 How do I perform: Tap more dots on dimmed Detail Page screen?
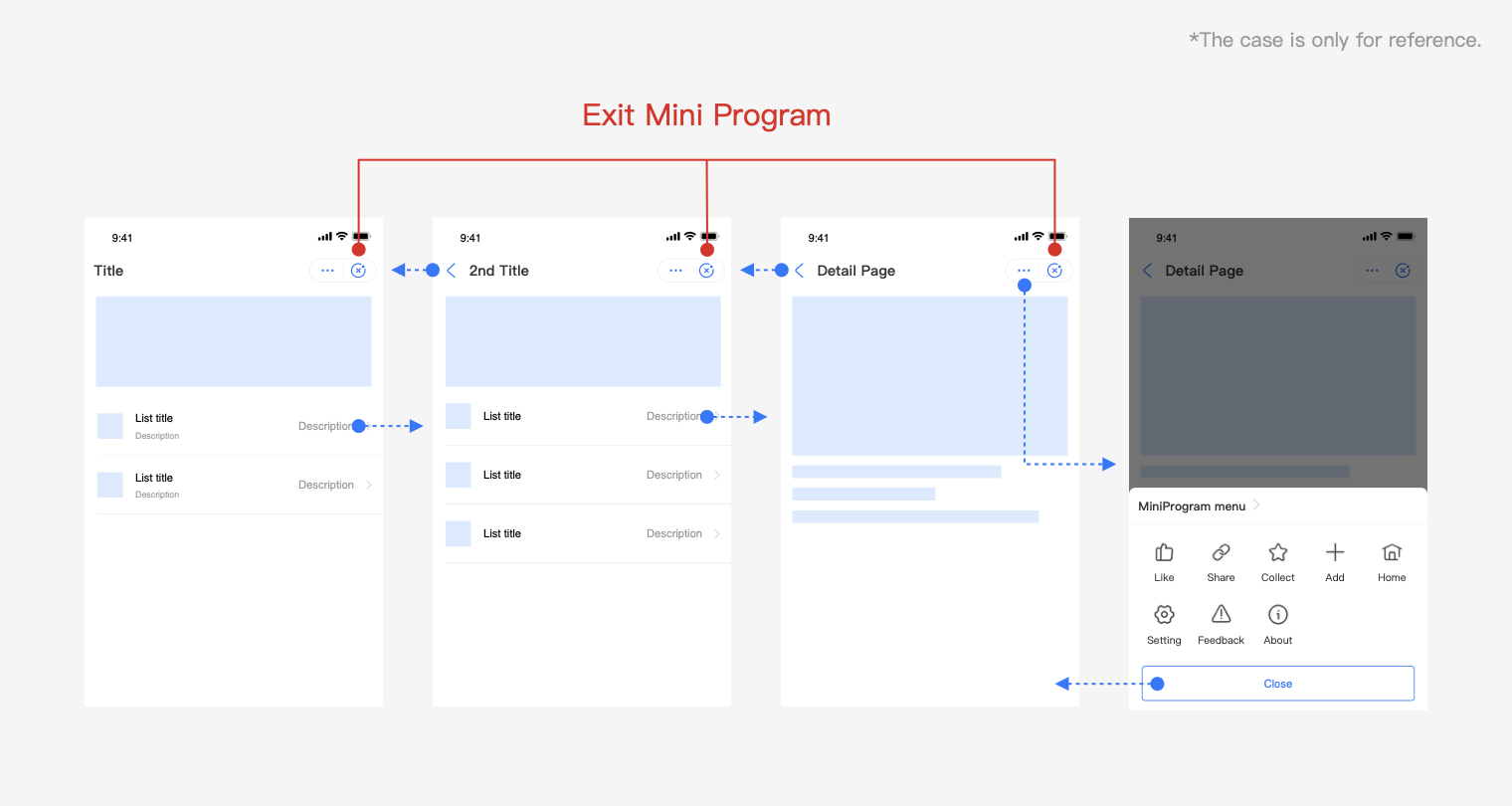[x=1372, y=271]
